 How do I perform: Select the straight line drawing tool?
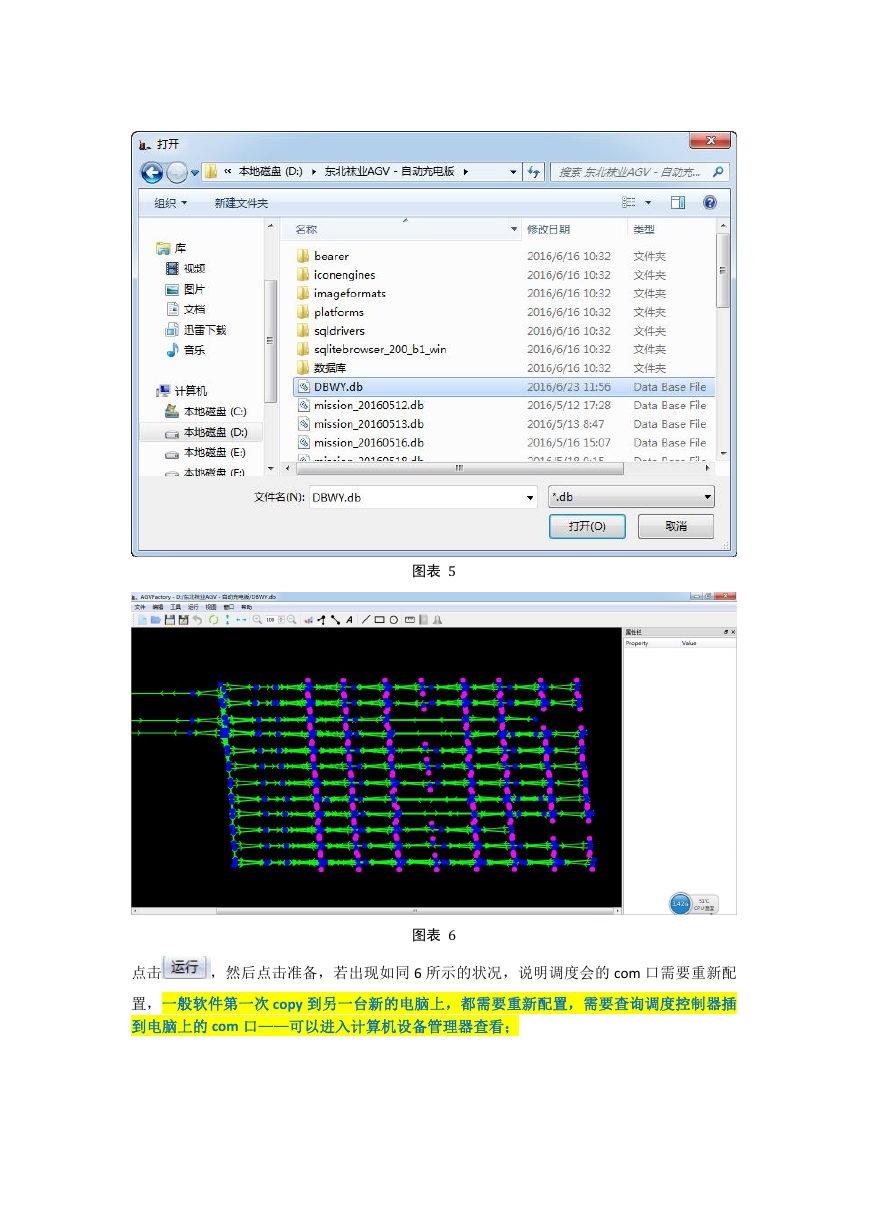pyautogui.click(x=365, y=620)
